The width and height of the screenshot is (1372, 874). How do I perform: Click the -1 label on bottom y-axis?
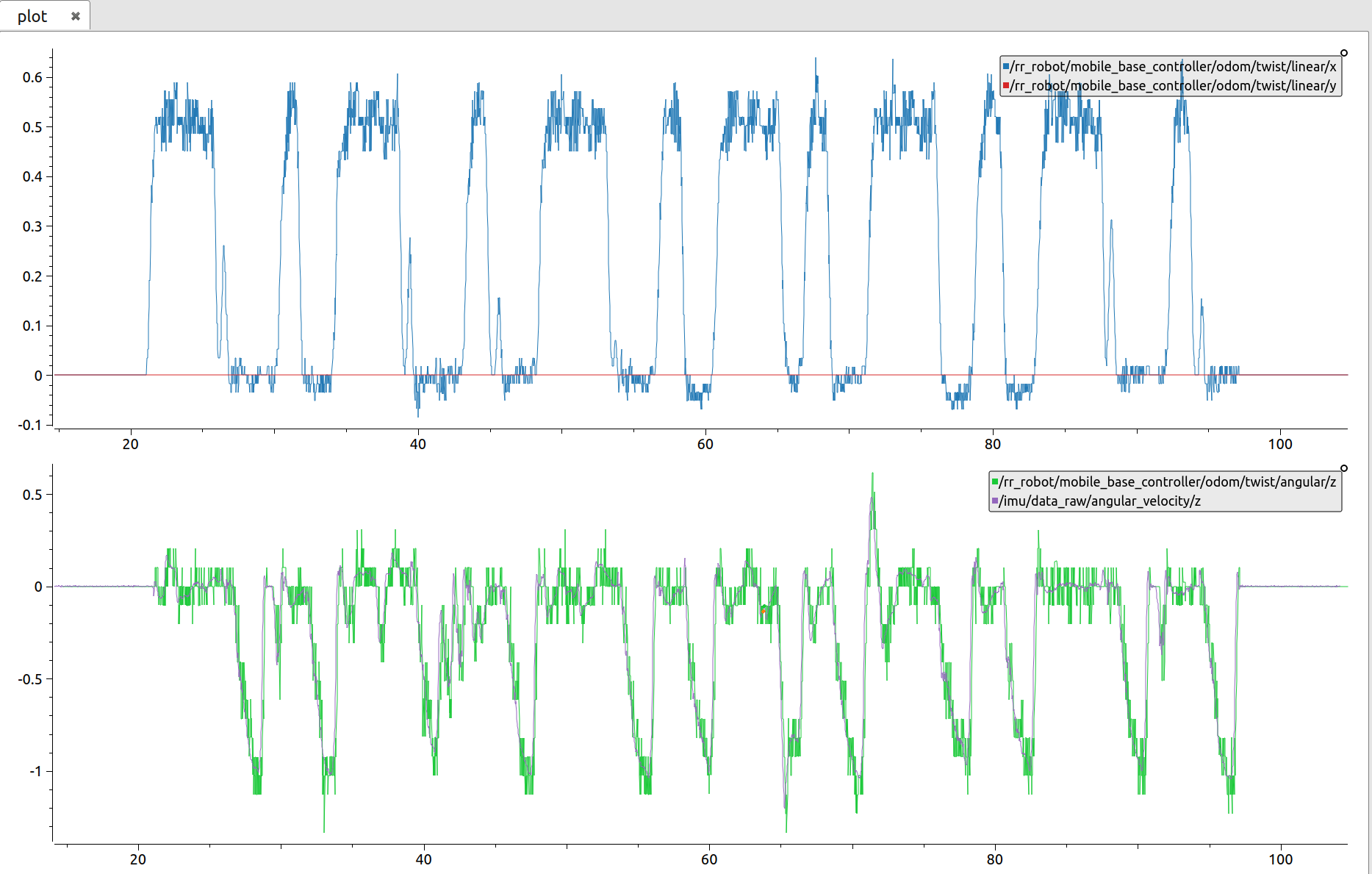(35, 771)
